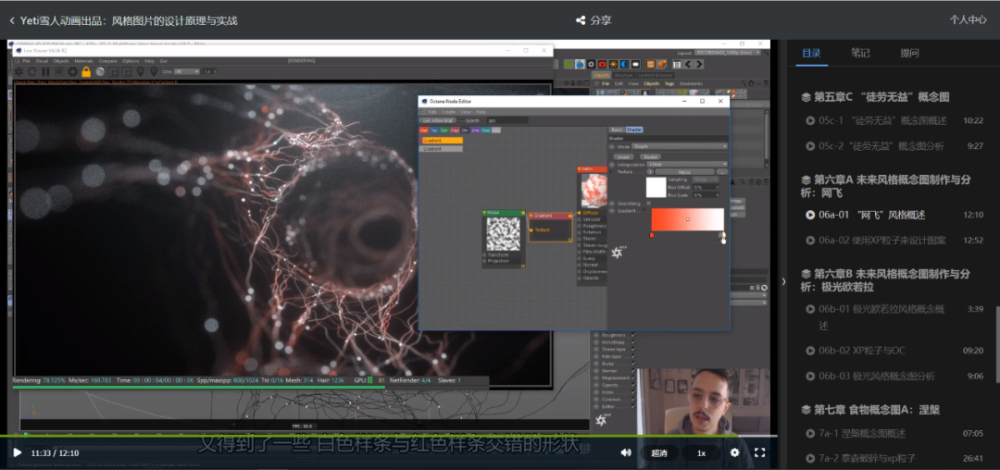Click the purple Ems filter tag
This screenshot has width=1000, height=470.
[x=475, y=130]
